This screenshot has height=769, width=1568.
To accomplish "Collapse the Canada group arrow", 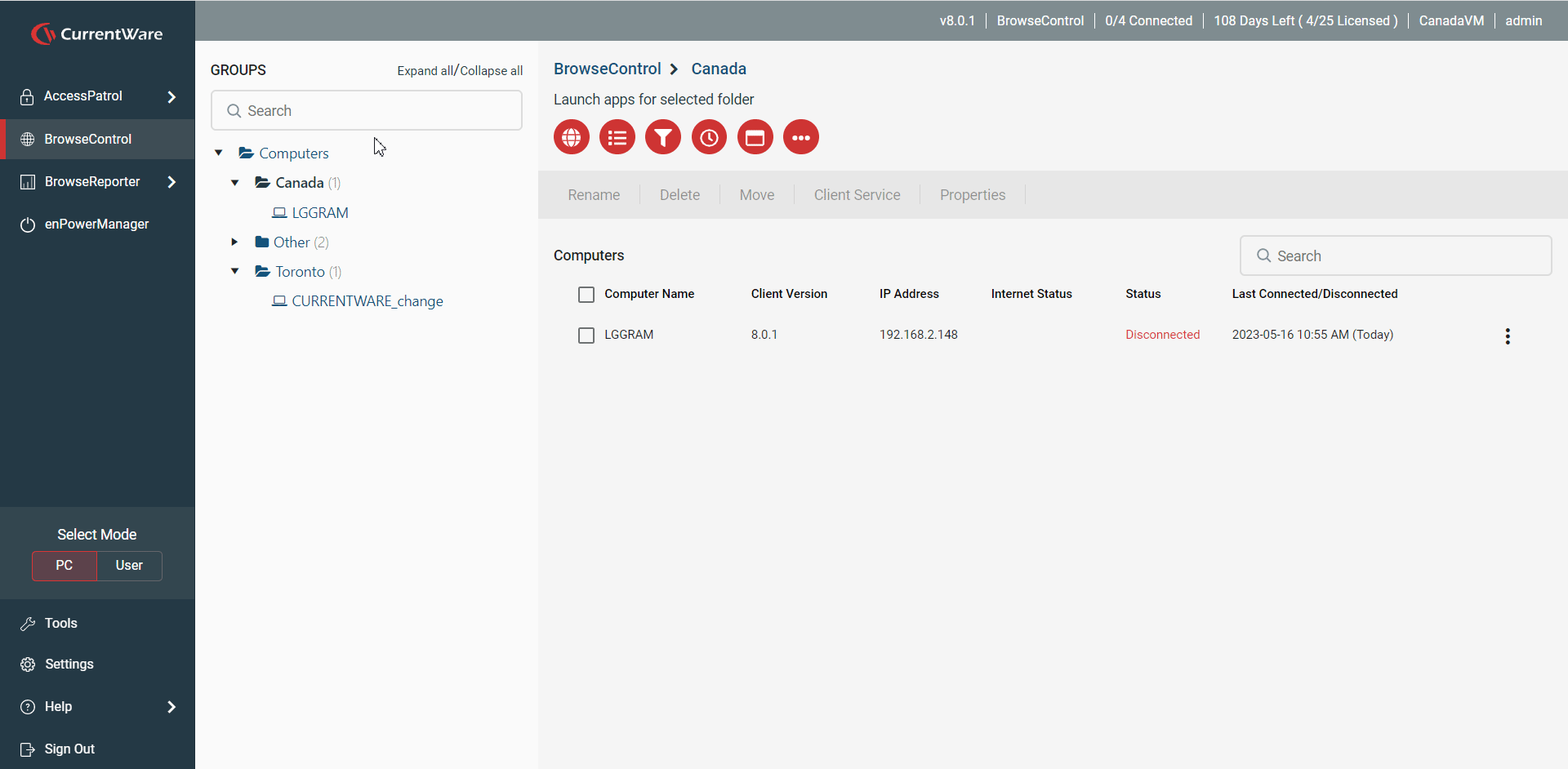I will (235, 183).
